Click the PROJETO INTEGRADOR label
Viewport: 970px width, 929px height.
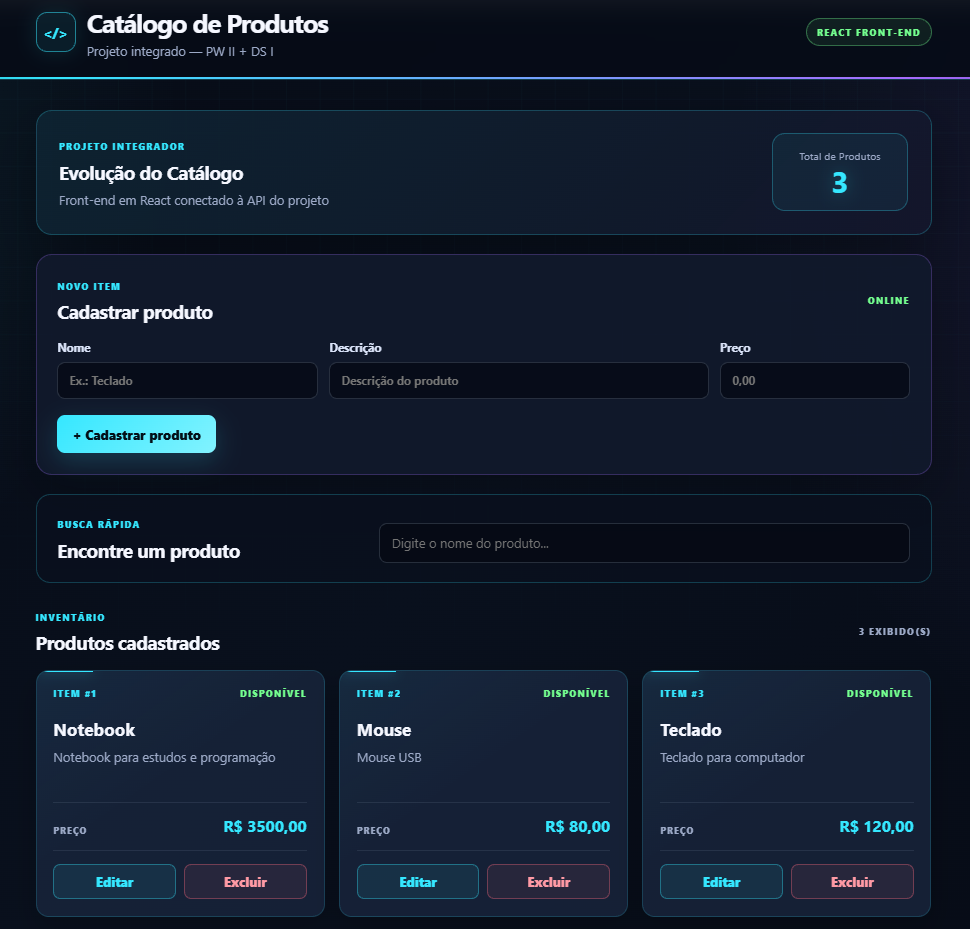click(x=122, y=147)
